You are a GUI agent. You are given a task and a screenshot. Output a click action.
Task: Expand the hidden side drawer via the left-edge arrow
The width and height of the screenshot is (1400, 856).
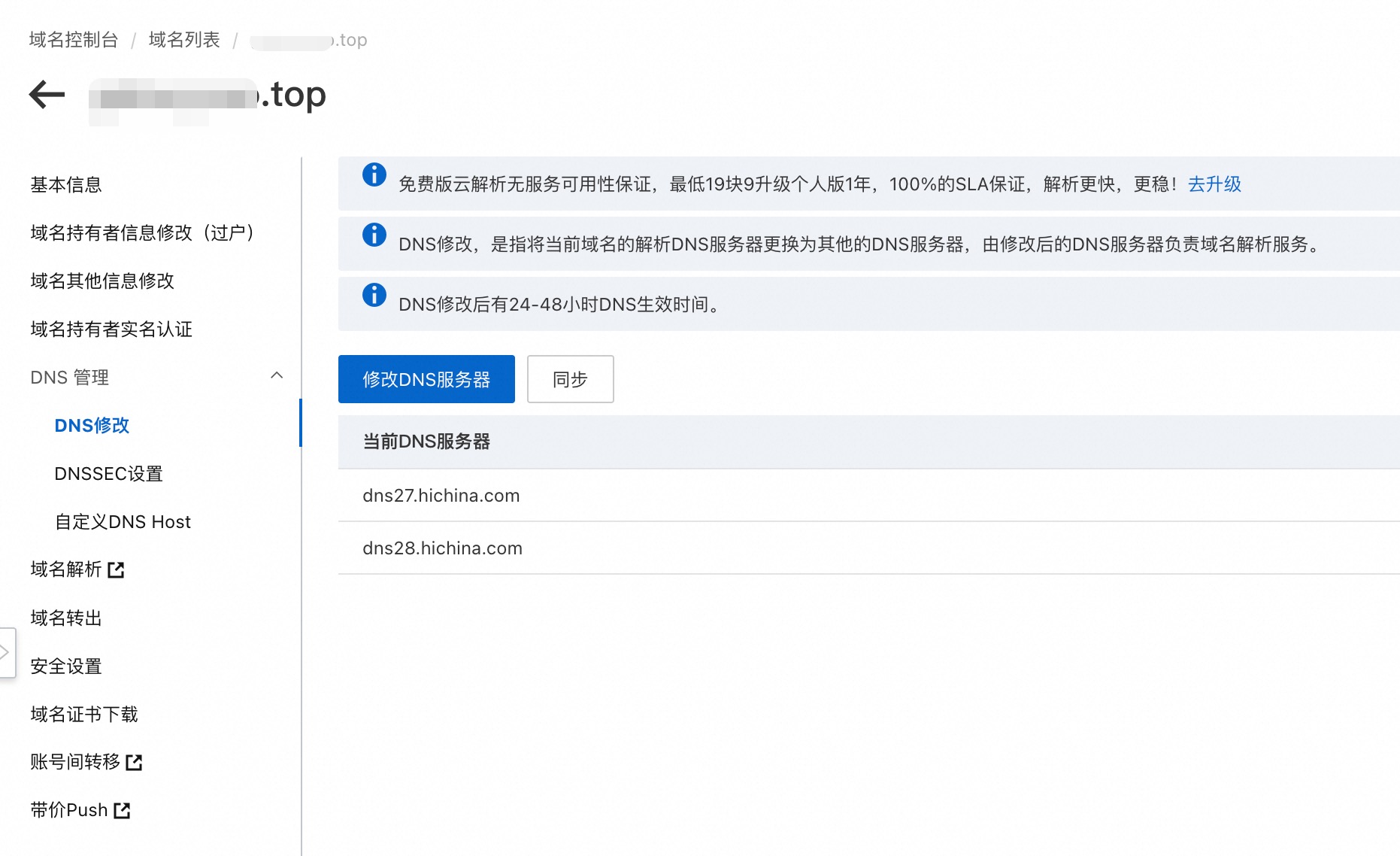[x=6, y=654]
